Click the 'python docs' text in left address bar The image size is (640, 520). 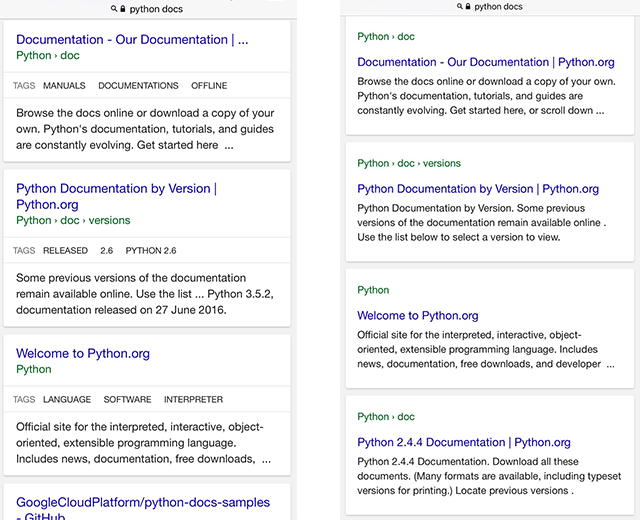[156, 9]
